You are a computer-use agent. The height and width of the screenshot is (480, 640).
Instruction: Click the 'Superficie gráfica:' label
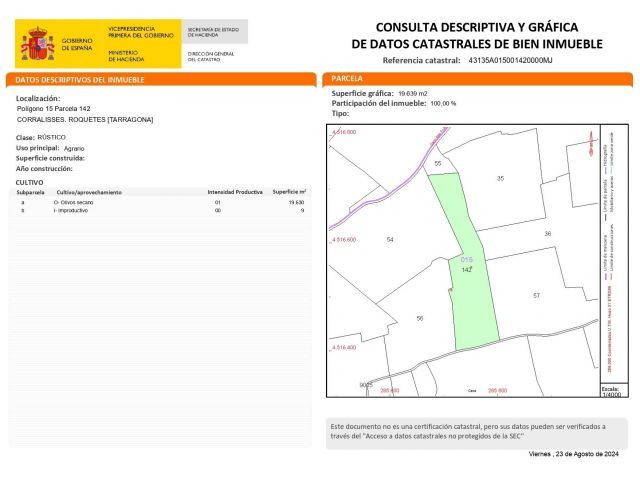coord(362,93)
